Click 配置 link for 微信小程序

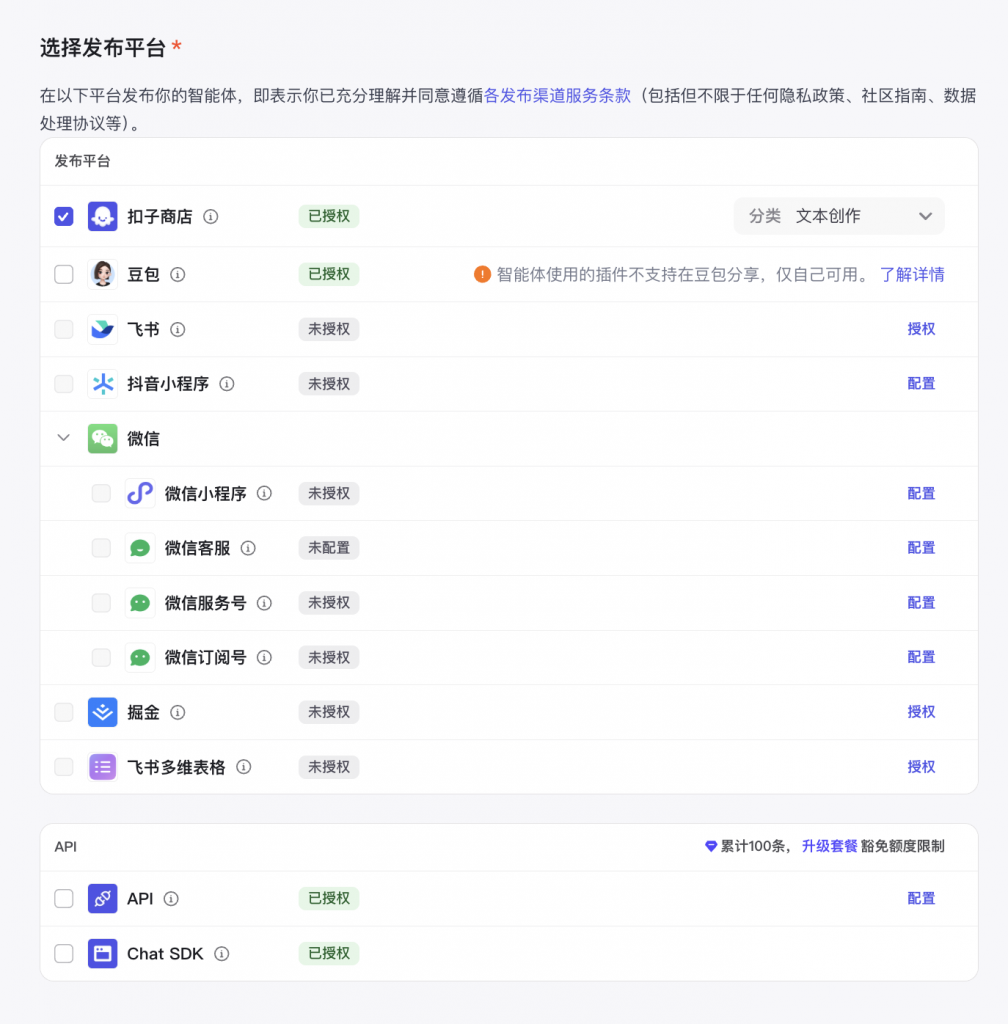point(921,494)
